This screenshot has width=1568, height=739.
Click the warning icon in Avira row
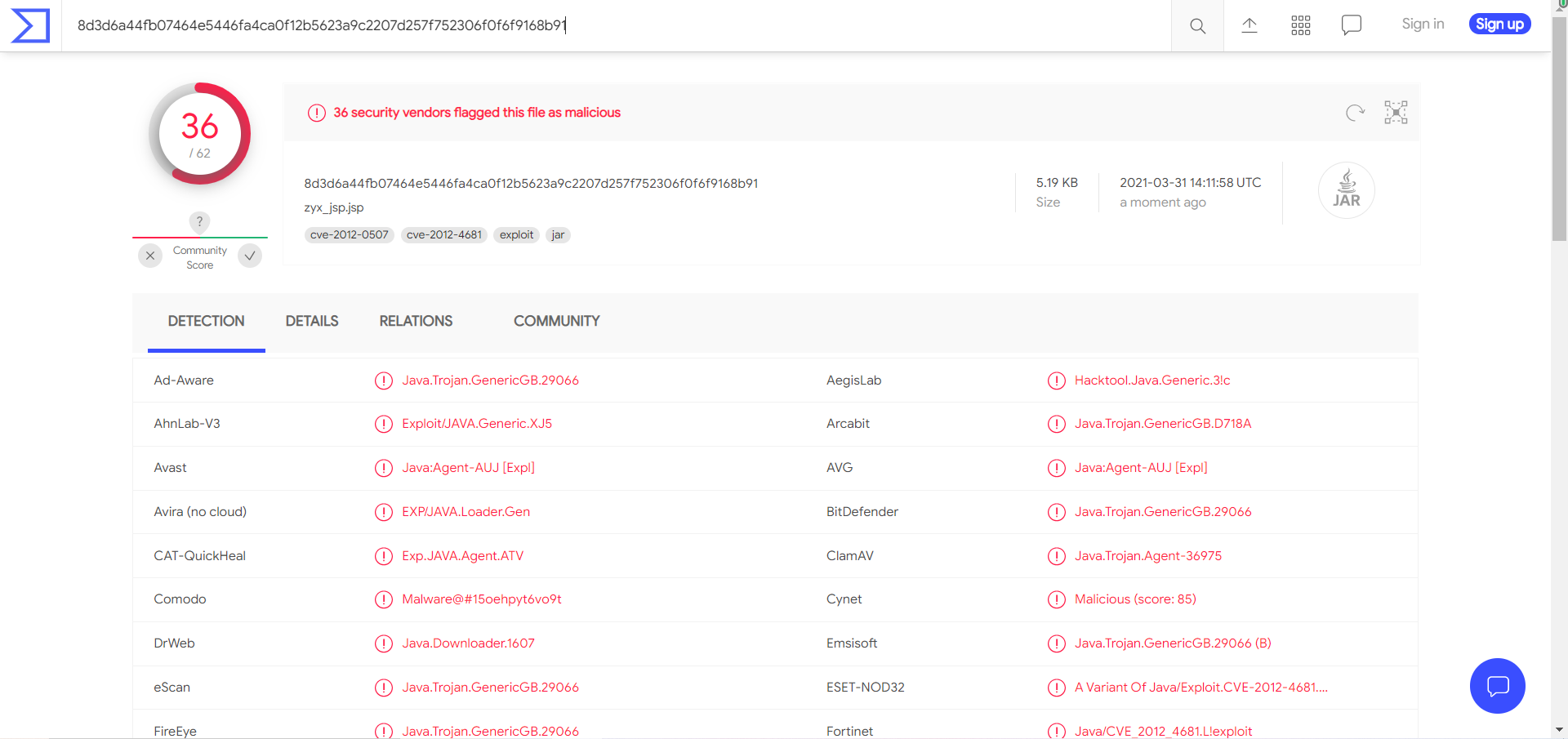[x=384, y=512]
